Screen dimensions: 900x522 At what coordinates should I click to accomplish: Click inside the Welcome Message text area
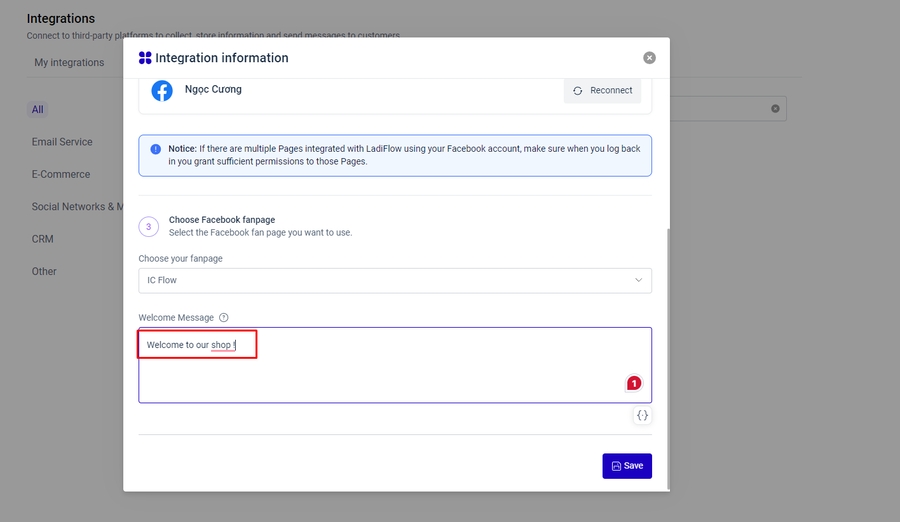pyautogui.click(x=395, y=375)
